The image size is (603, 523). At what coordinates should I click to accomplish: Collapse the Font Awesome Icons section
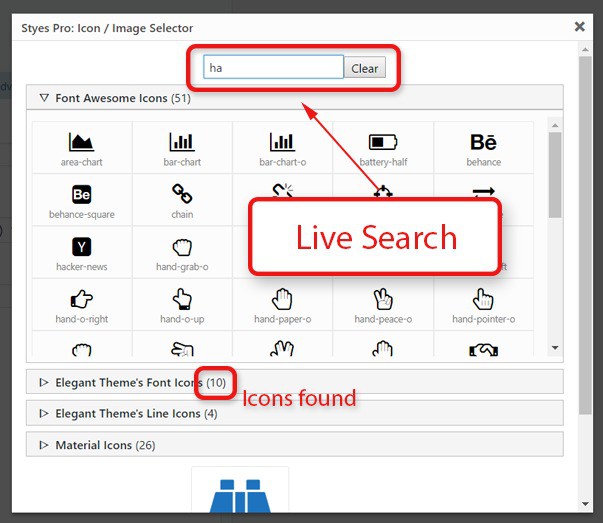(x=44, y=98)
